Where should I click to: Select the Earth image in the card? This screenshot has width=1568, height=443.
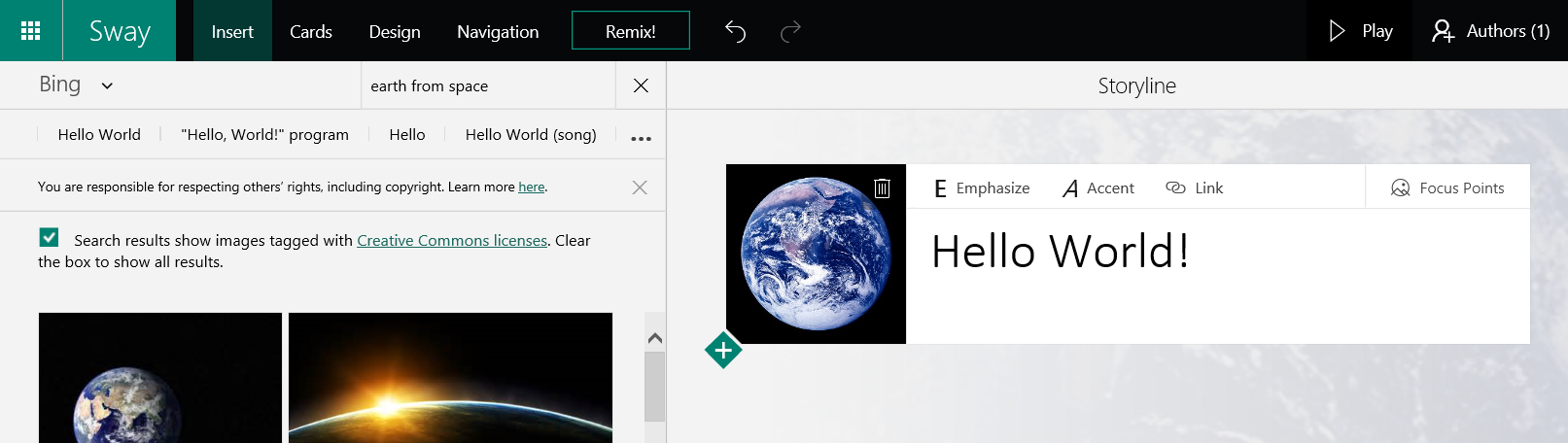click(816, 254)
